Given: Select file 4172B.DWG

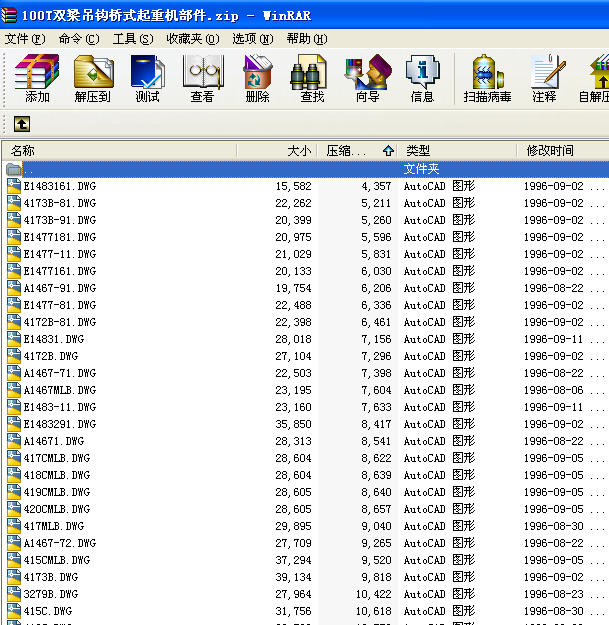Looking at the screenshot, I should (51, 356).
